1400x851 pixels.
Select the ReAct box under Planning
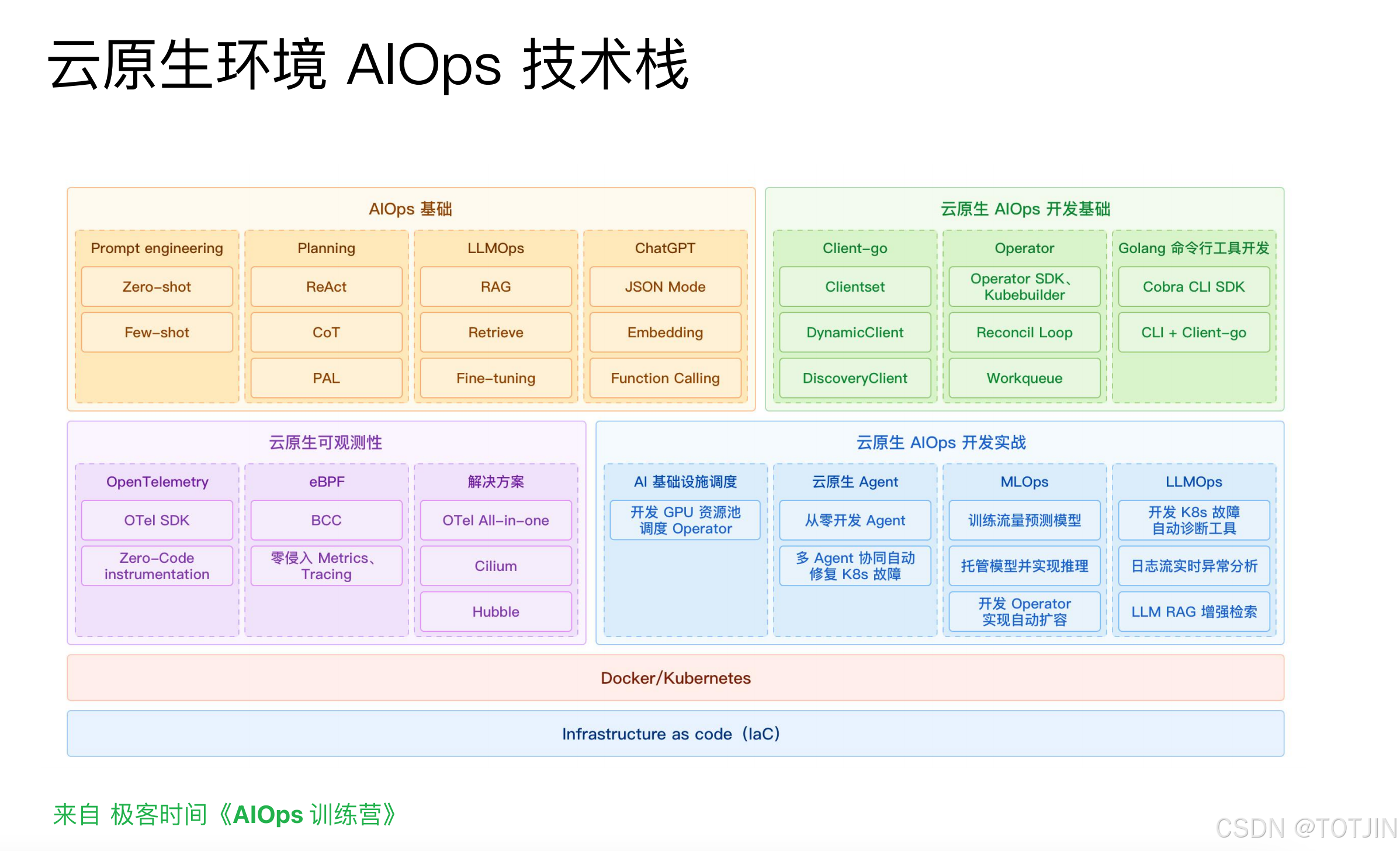pyautogui.click(x=326, y=286)
